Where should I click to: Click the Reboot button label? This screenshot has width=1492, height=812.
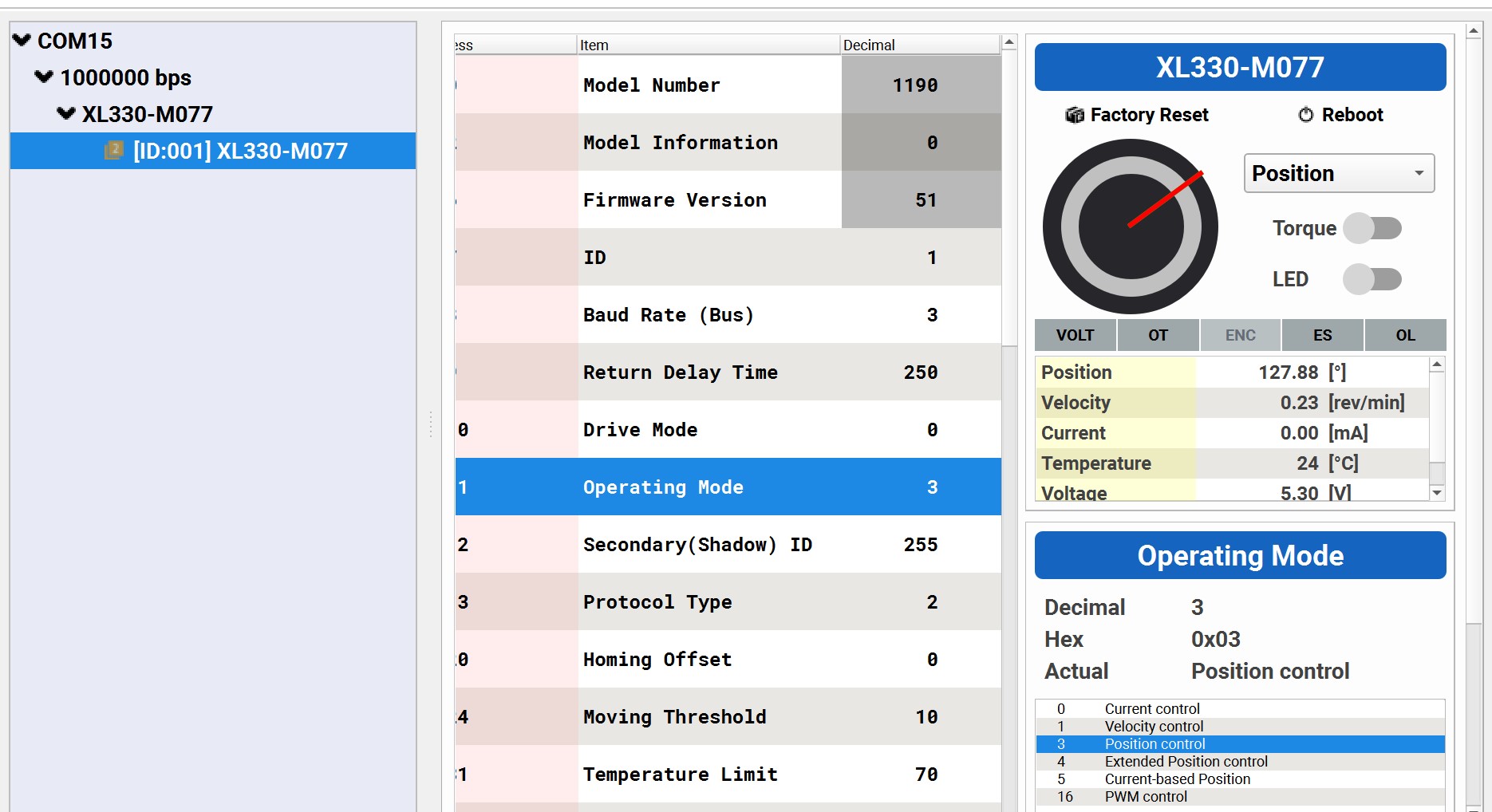point(1352,115)
